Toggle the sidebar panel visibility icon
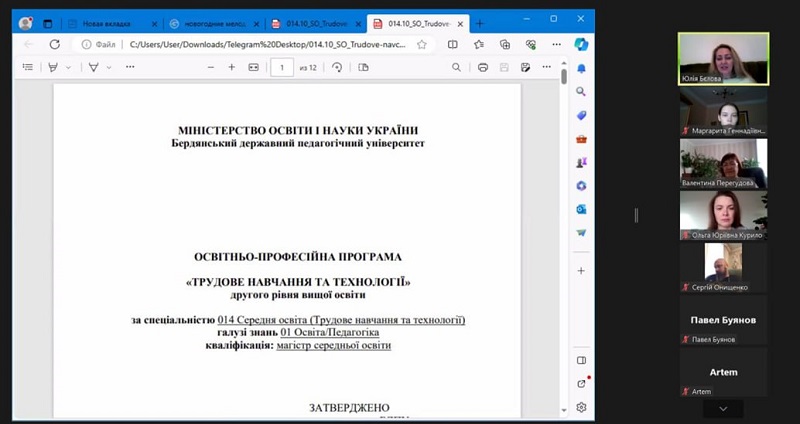This screenshot has height=424, width=800. point(581,360)
